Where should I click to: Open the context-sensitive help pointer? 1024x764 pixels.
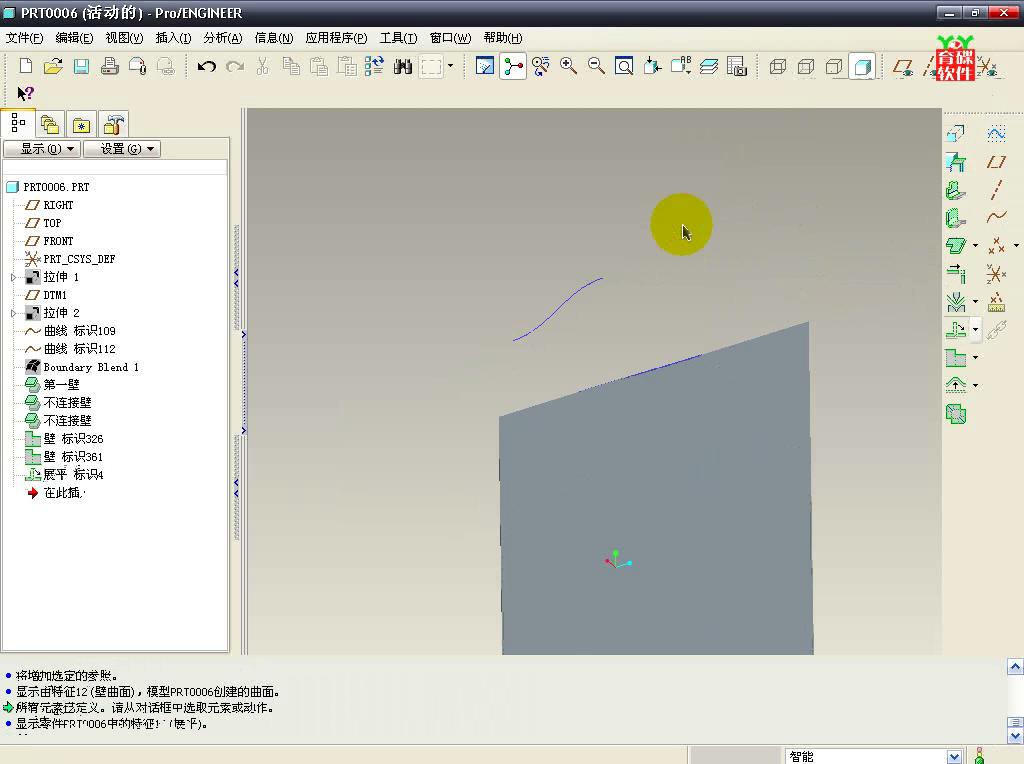click(x=25, y=93)
